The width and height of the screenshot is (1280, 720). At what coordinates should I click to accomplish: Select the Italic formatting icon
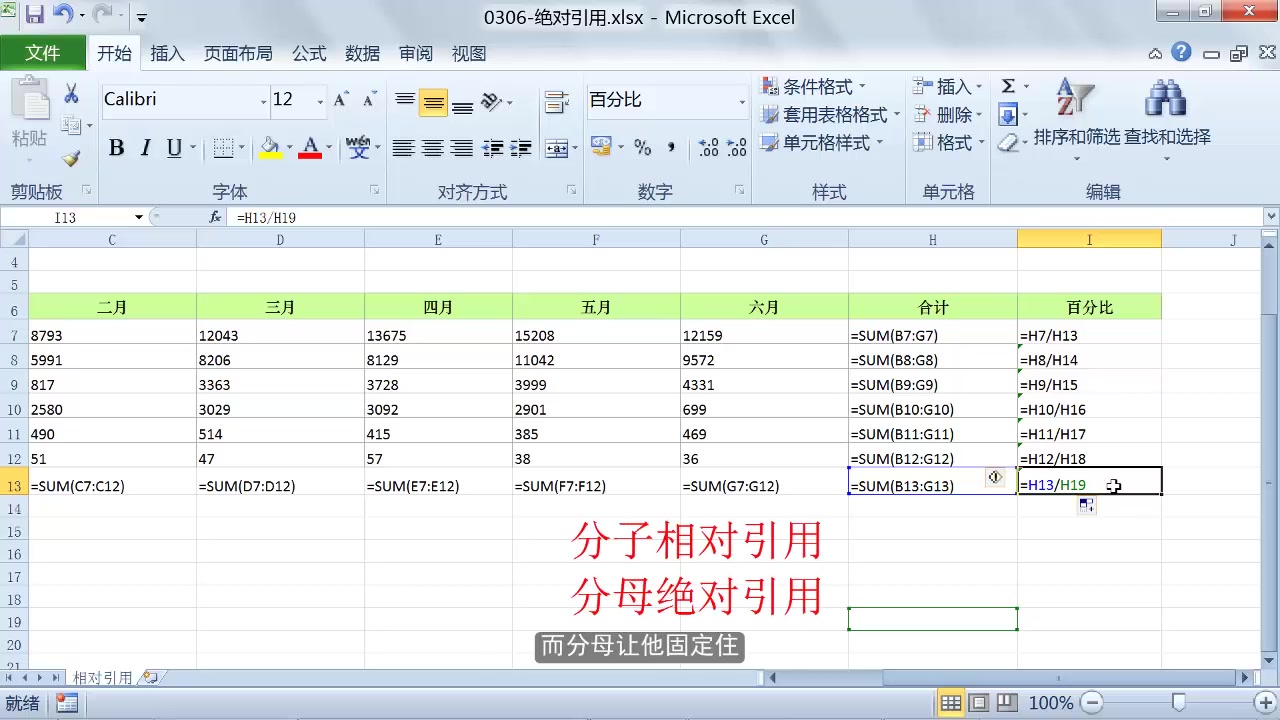pos(144,147)
